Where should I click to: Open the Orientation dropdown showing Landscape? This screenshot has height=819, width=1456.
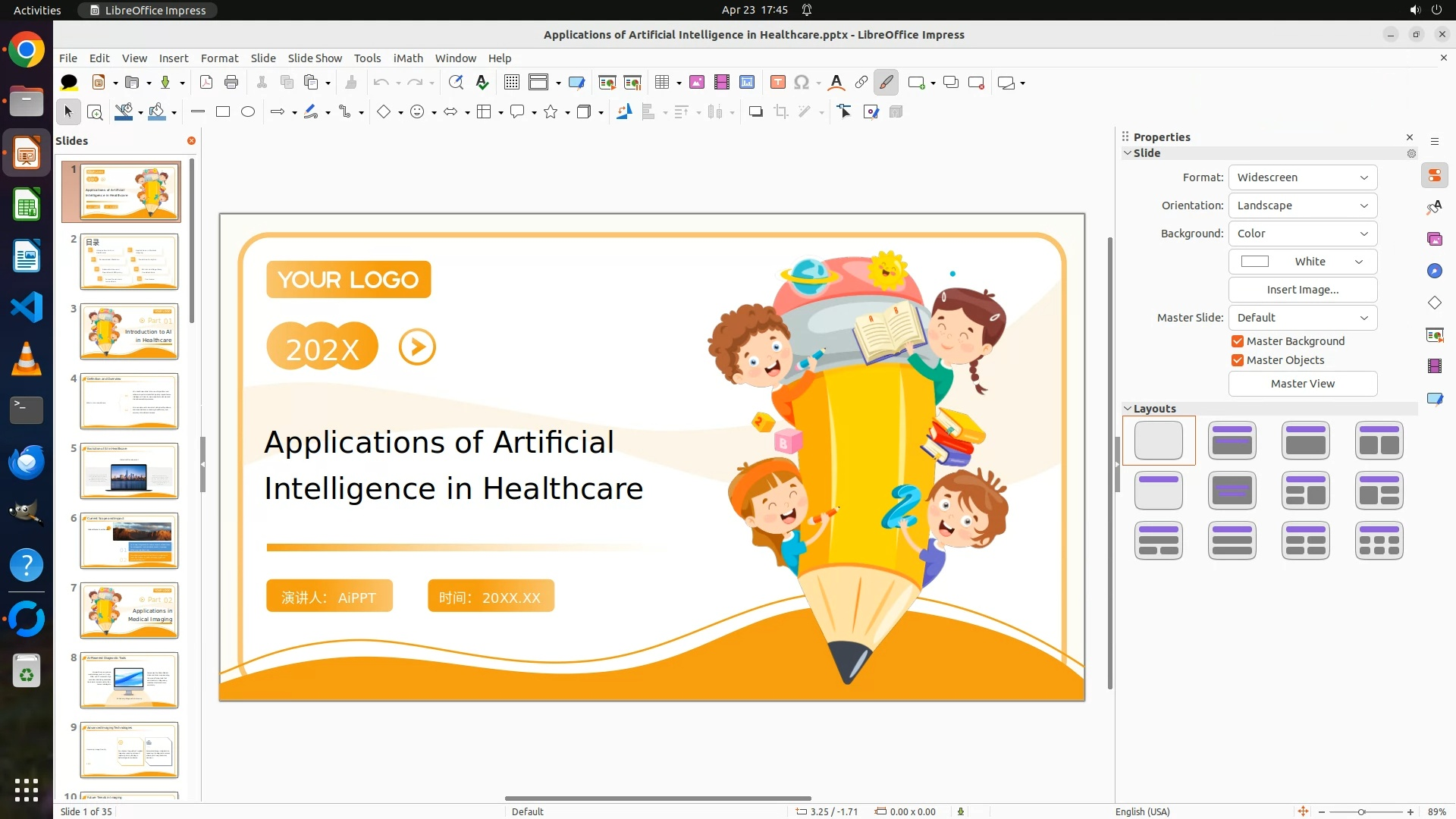(x=1302, y=206)
